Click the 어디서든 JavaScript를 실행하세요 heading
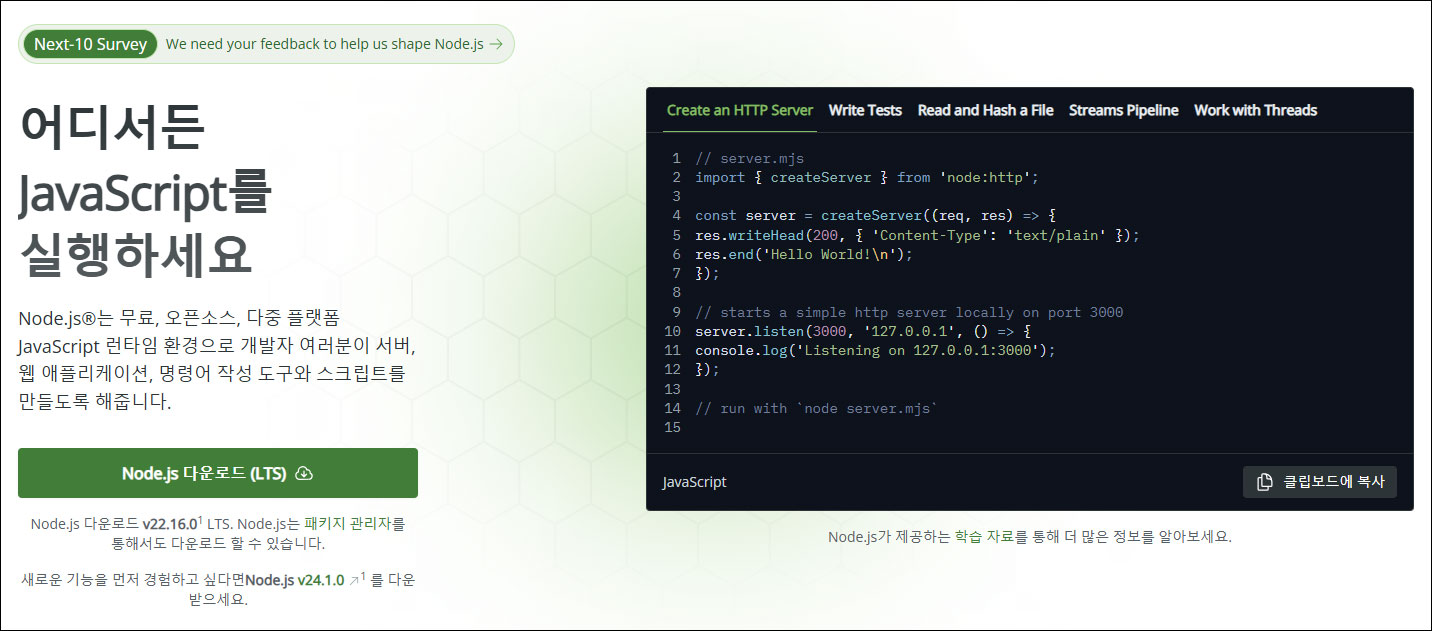 (146, 190)
